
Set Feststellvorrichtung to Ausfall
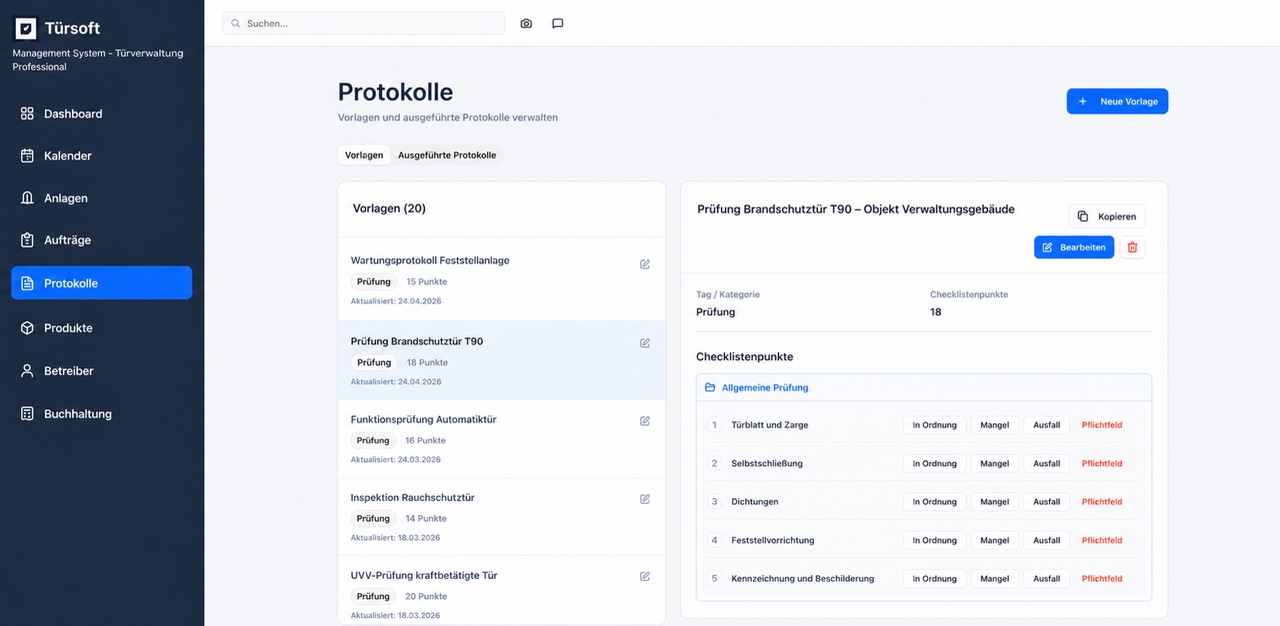(1047, 541)
